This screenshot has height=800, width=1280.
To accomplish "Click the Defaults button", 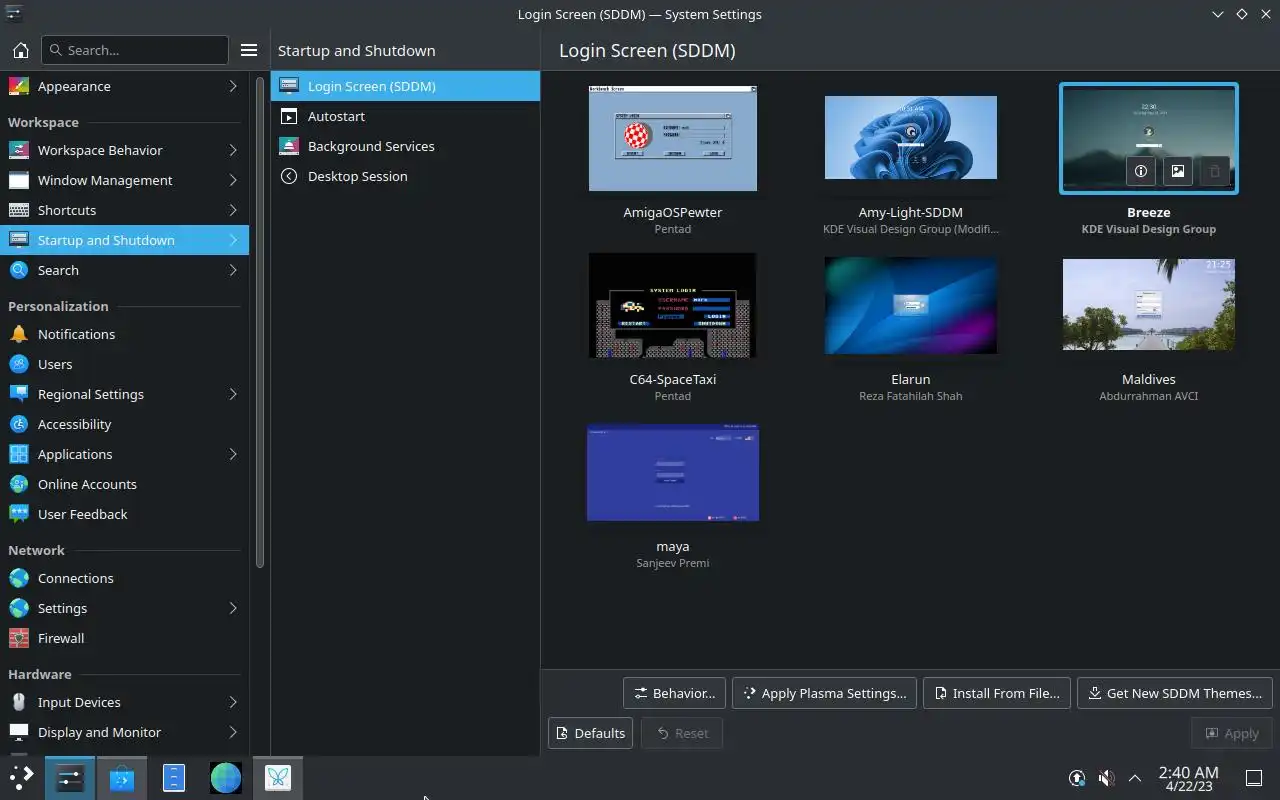I will 590,733.
